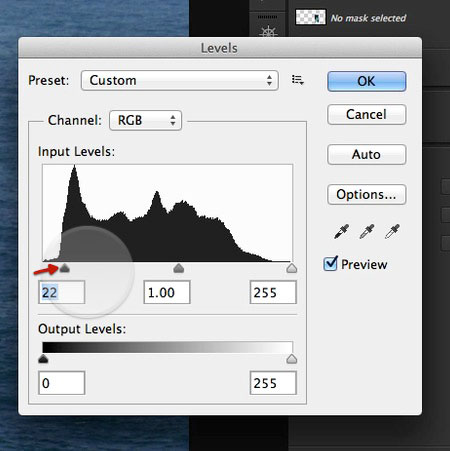Click the output white slider handle
Screen dimensions: 450x451
click(x=292, y=359)
